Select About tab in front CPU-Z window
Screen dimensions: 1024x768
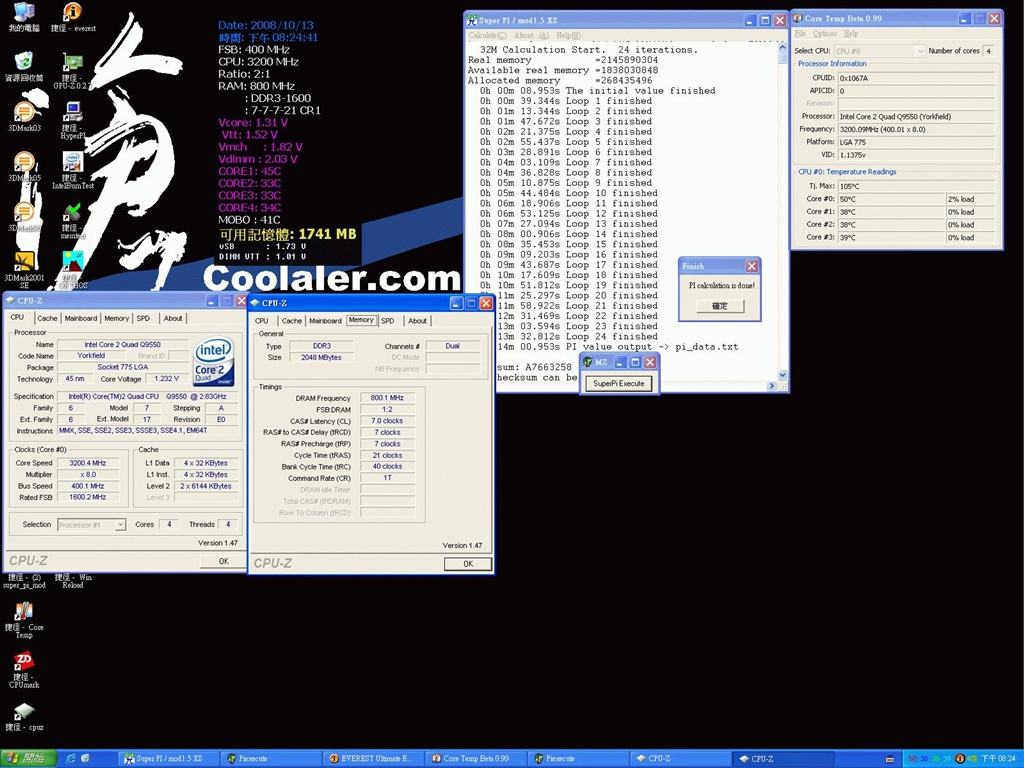[417, 321]
